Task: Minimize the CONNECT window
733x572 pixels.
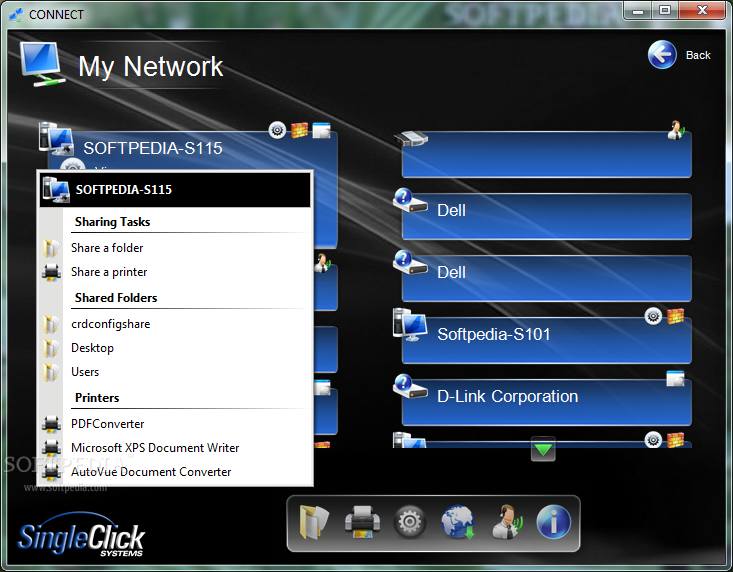Action: point(638,10)
